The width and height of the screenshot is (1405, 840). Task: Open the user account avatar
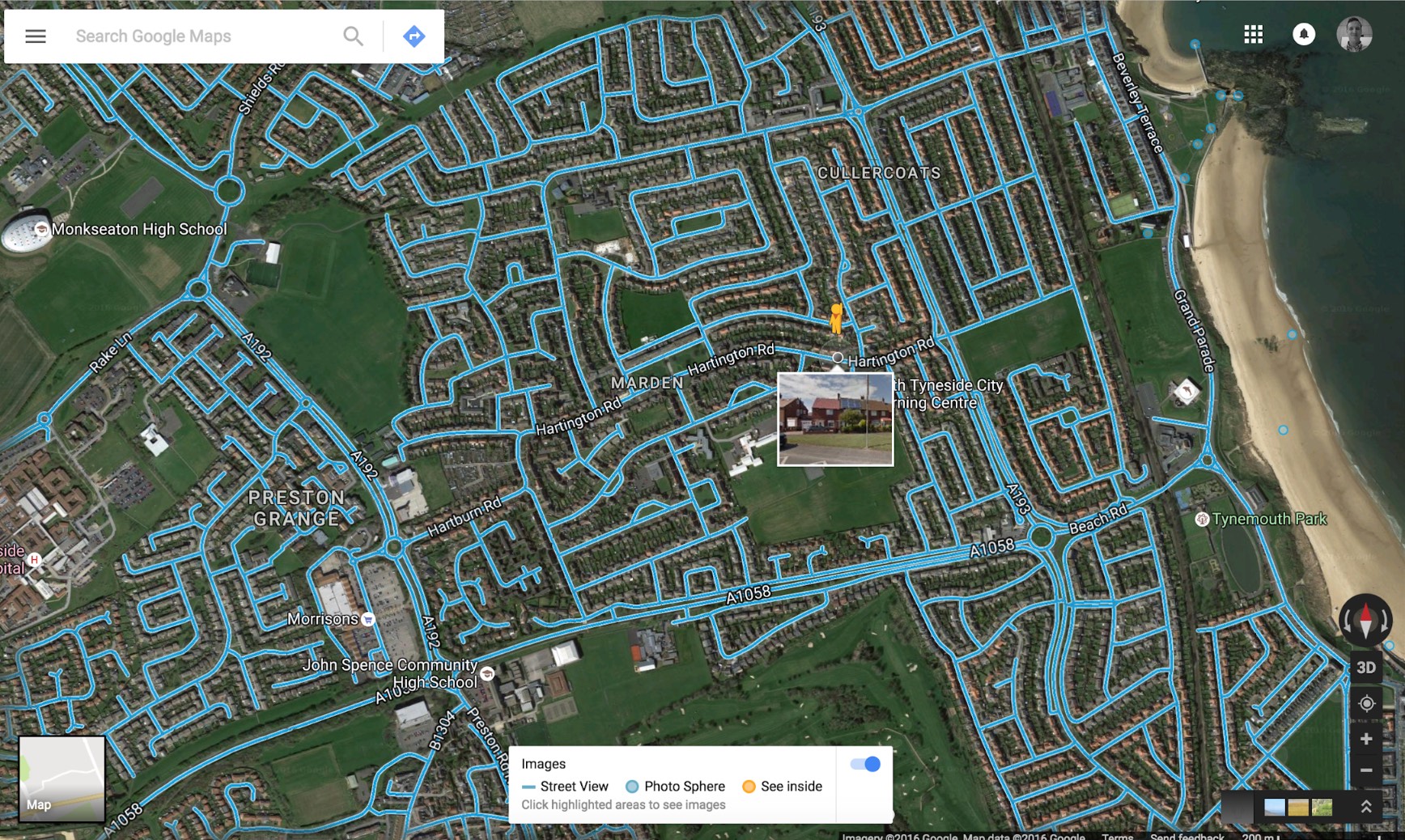point(1354,34)
